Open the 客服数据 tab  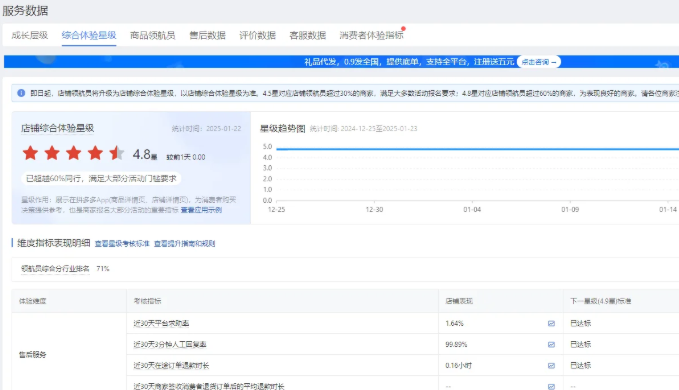click(x=307, y=35)
